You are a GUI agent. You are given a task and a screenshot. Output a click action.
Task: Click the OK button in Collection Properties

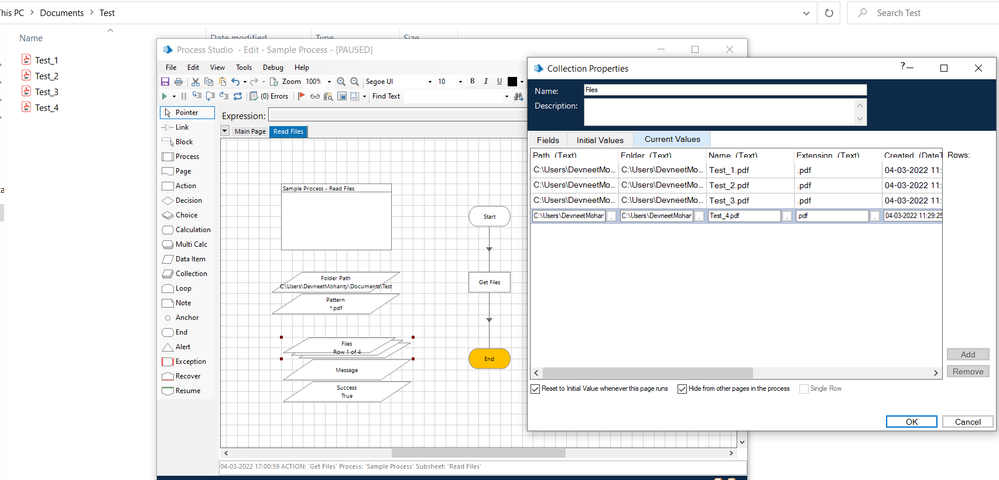tap(912, 422)
